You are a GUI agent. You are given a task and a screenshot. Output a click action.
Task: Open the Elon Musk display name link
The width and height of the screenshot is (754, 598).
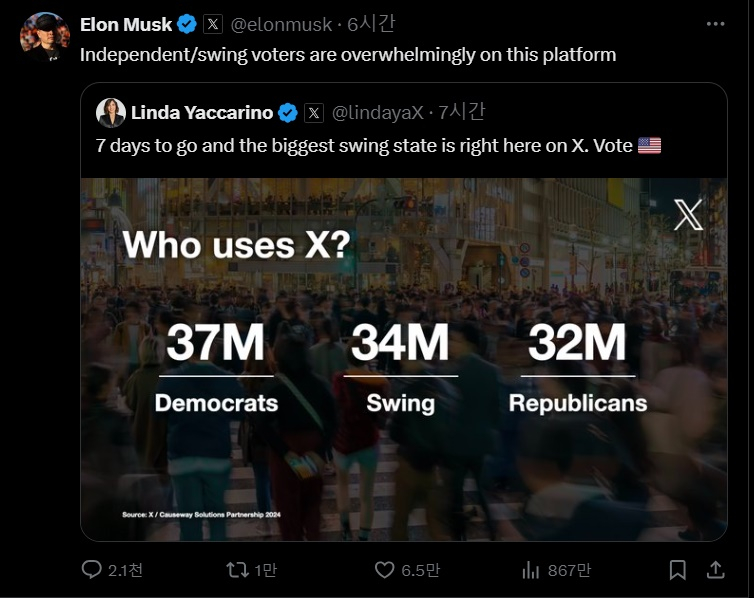tap(126, 24)
